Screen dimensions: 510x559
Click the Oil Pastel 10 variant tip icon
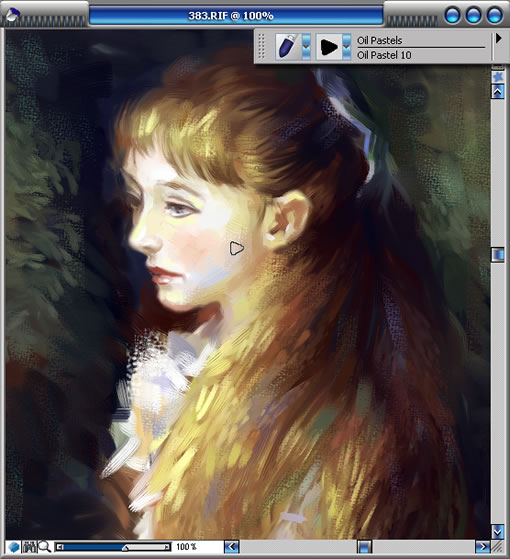329,46
